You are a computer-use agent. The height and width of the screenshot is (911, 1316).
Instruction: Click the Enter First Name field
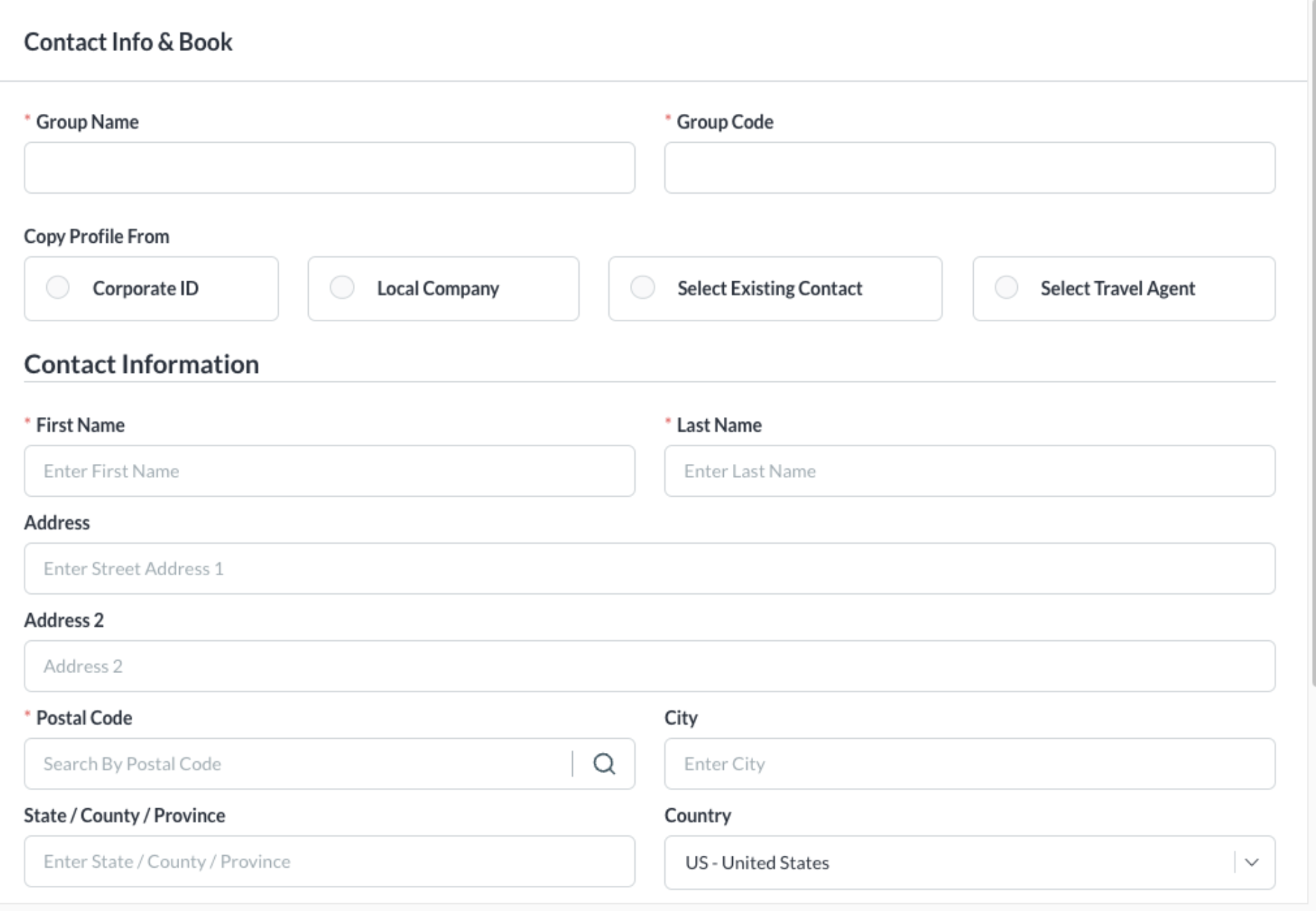[x=329, y=471]
